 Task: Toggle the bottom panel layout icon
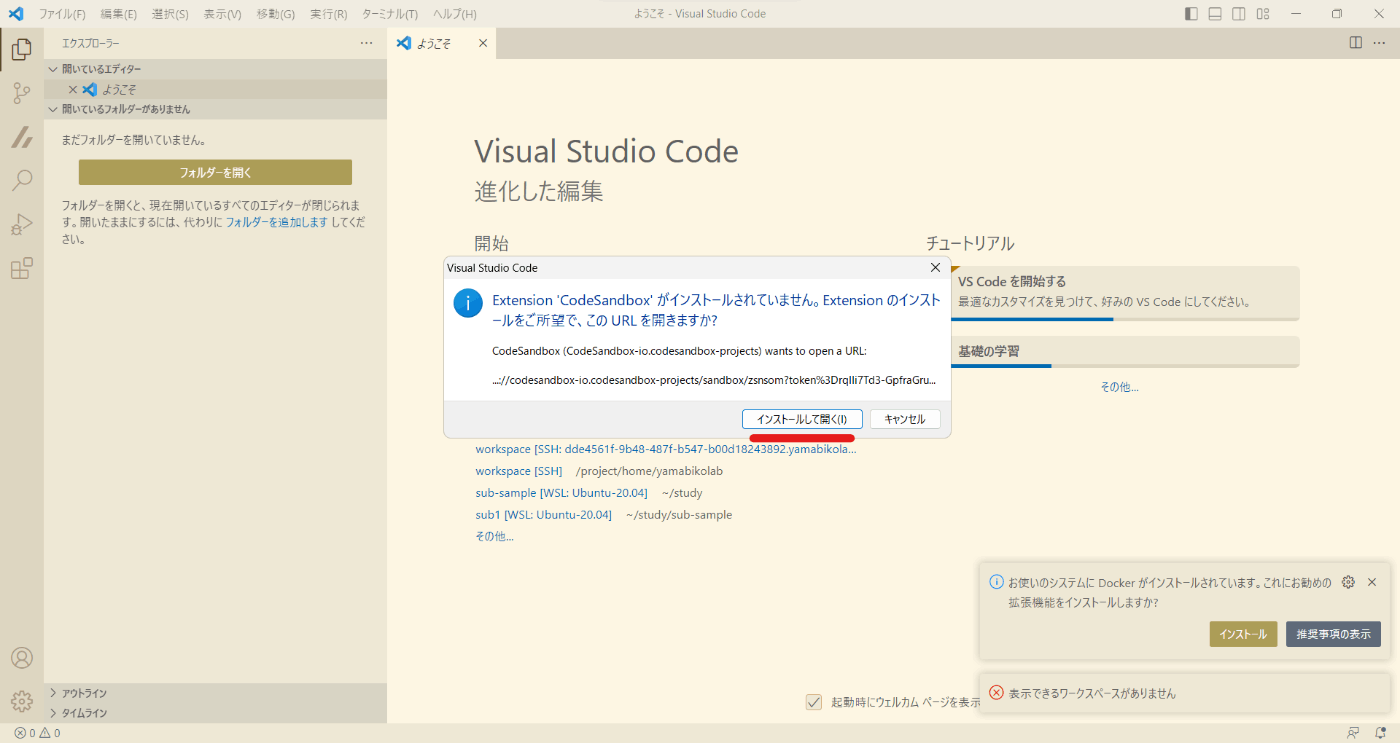click(1215, 14)
